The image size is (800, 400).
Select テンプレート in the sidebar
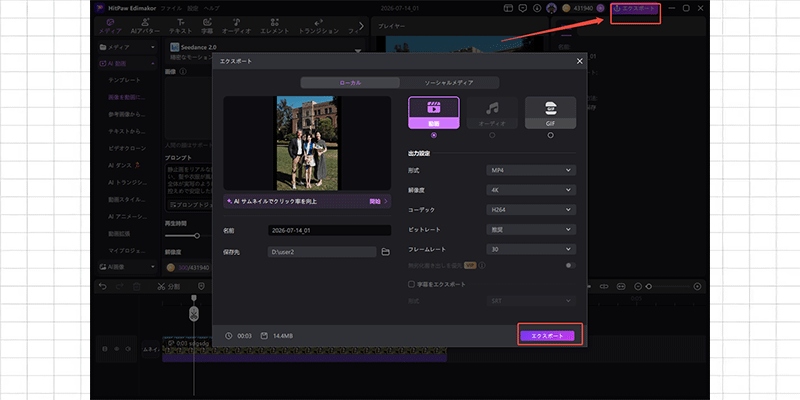[x=124, y=81]
